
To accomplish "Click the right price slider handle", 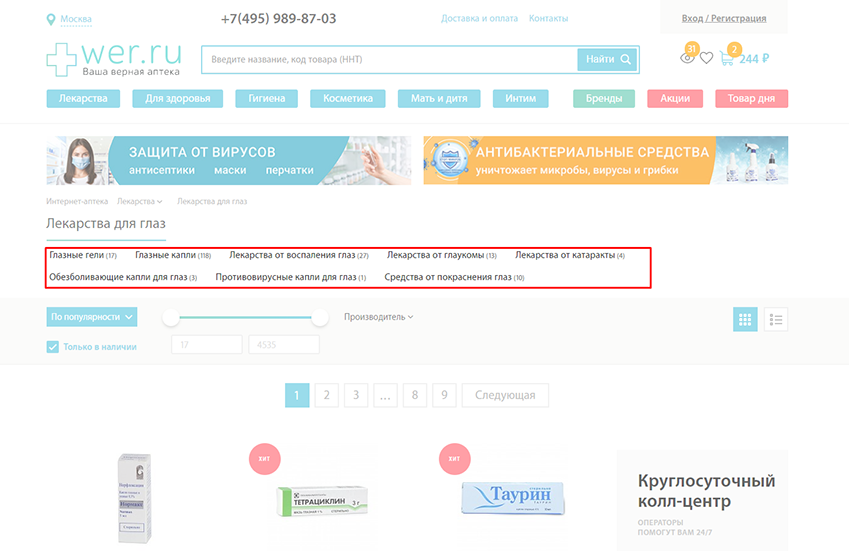I will tap(320, 318).
